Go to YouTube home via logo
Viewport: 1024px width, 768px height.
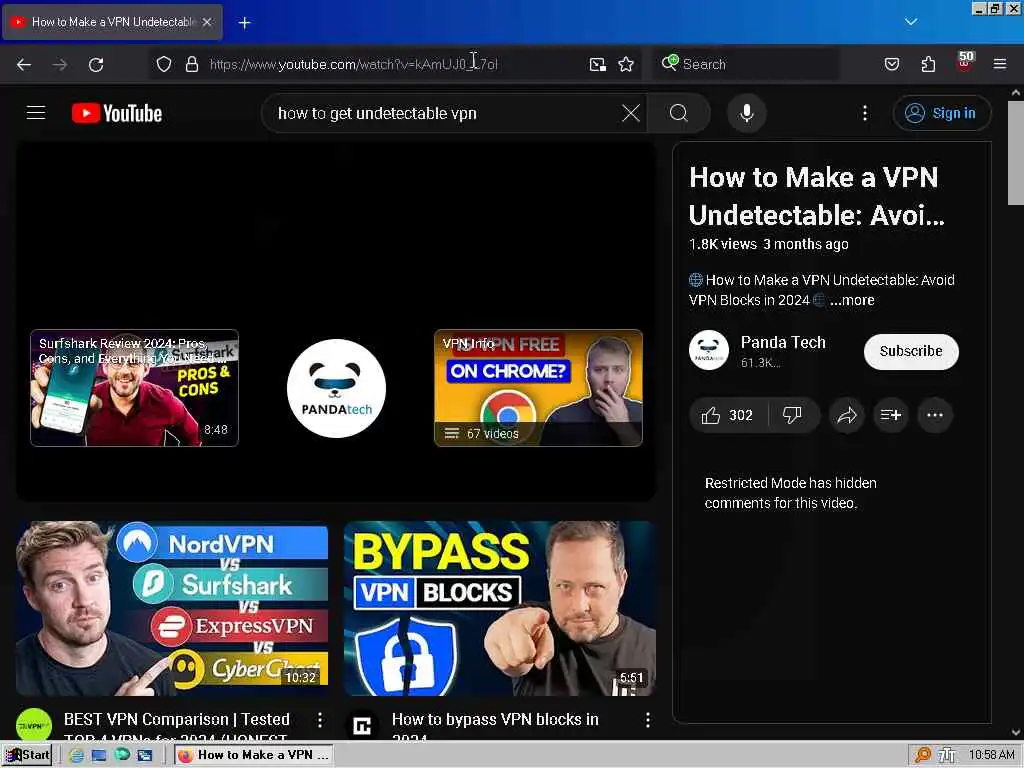[x=117, y=113]
